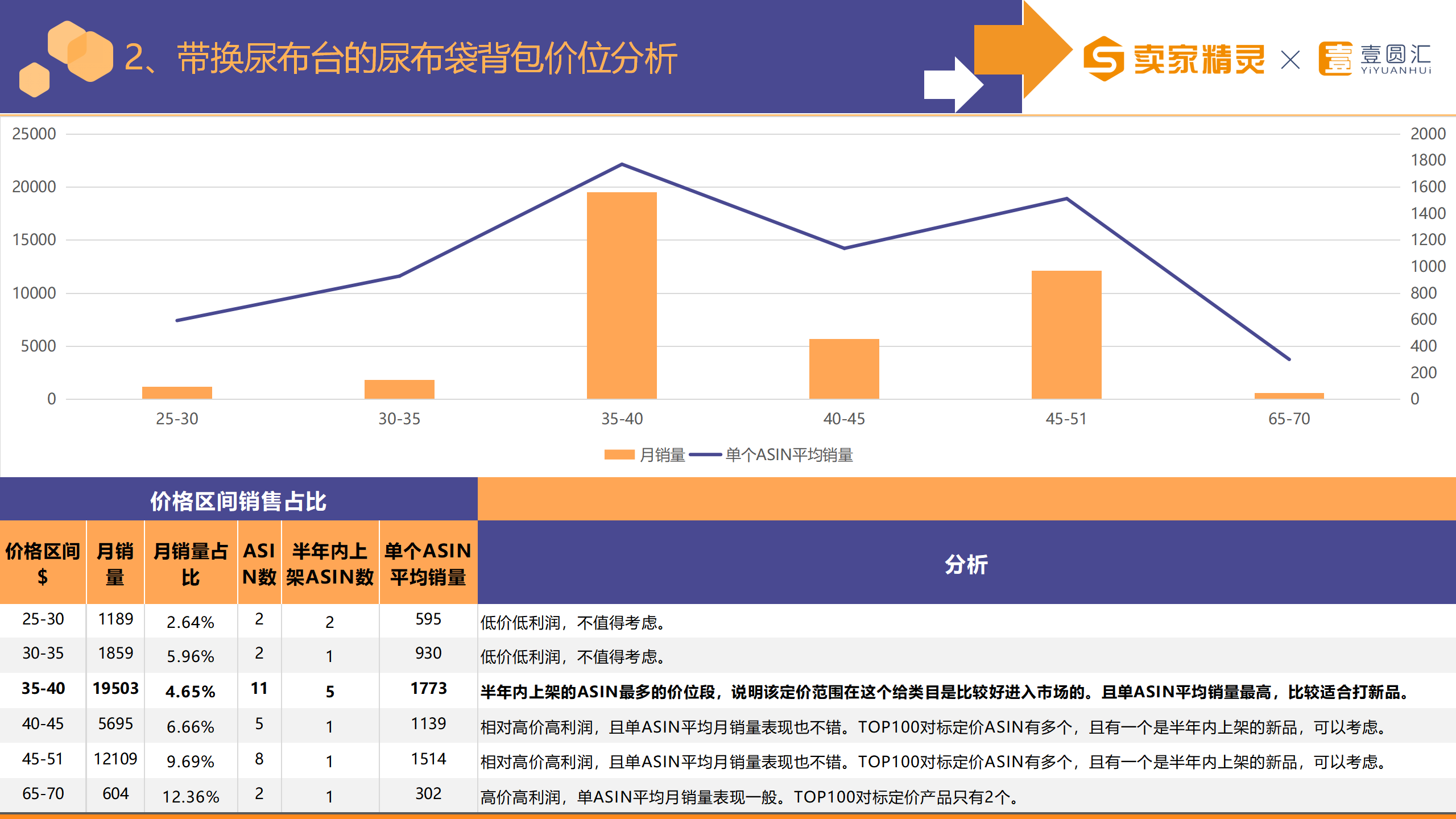Click the 30-35 x-axis label
1456x819 pixels.
point(399,419)
